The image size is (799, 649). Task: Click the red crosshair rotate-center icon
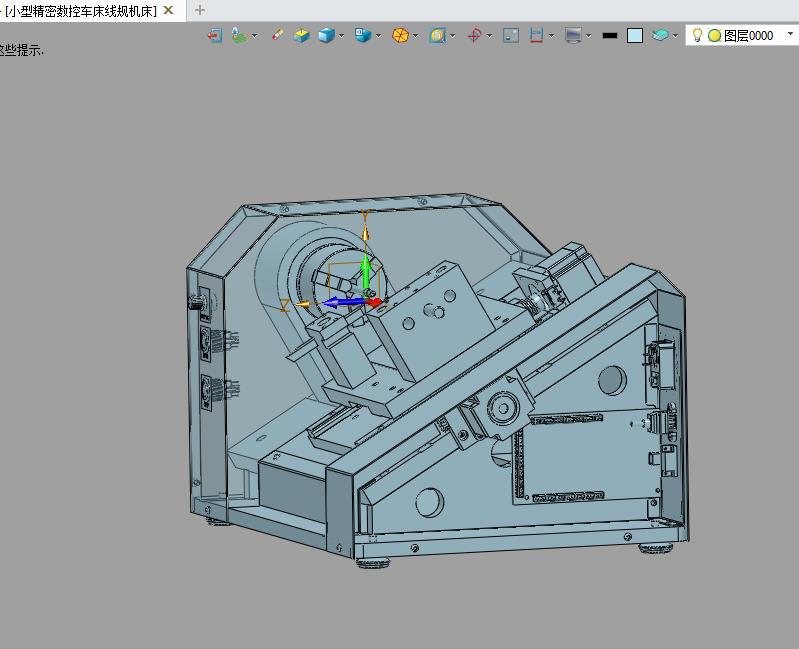474,36
